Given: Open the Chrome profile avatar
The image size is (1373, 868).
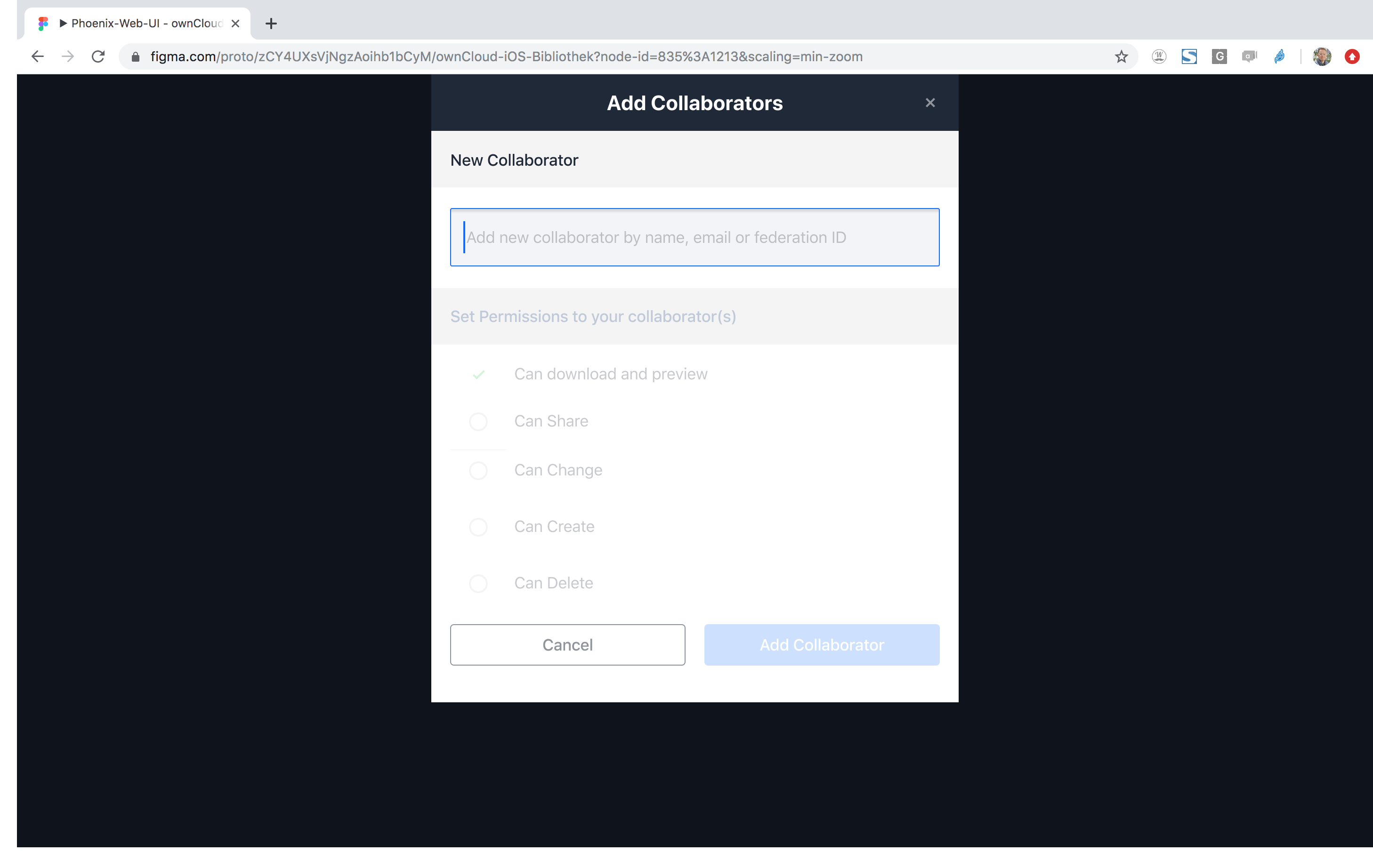Looking at the screenshot, I should tap(1322, 56).
